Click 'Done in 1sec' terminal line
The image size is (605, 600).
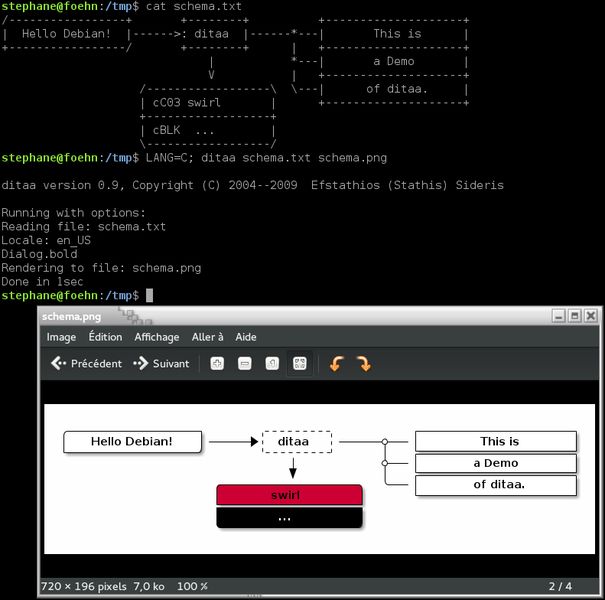[x=42, y=282]
